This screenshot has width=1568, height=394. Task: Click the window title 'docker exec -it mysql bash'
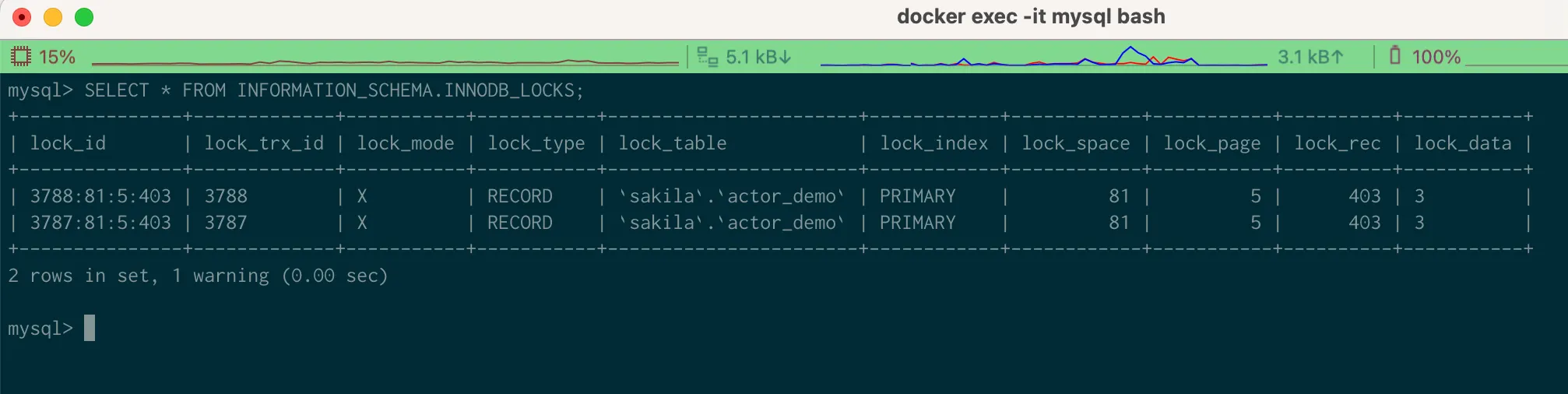[x=1030, y=16]
